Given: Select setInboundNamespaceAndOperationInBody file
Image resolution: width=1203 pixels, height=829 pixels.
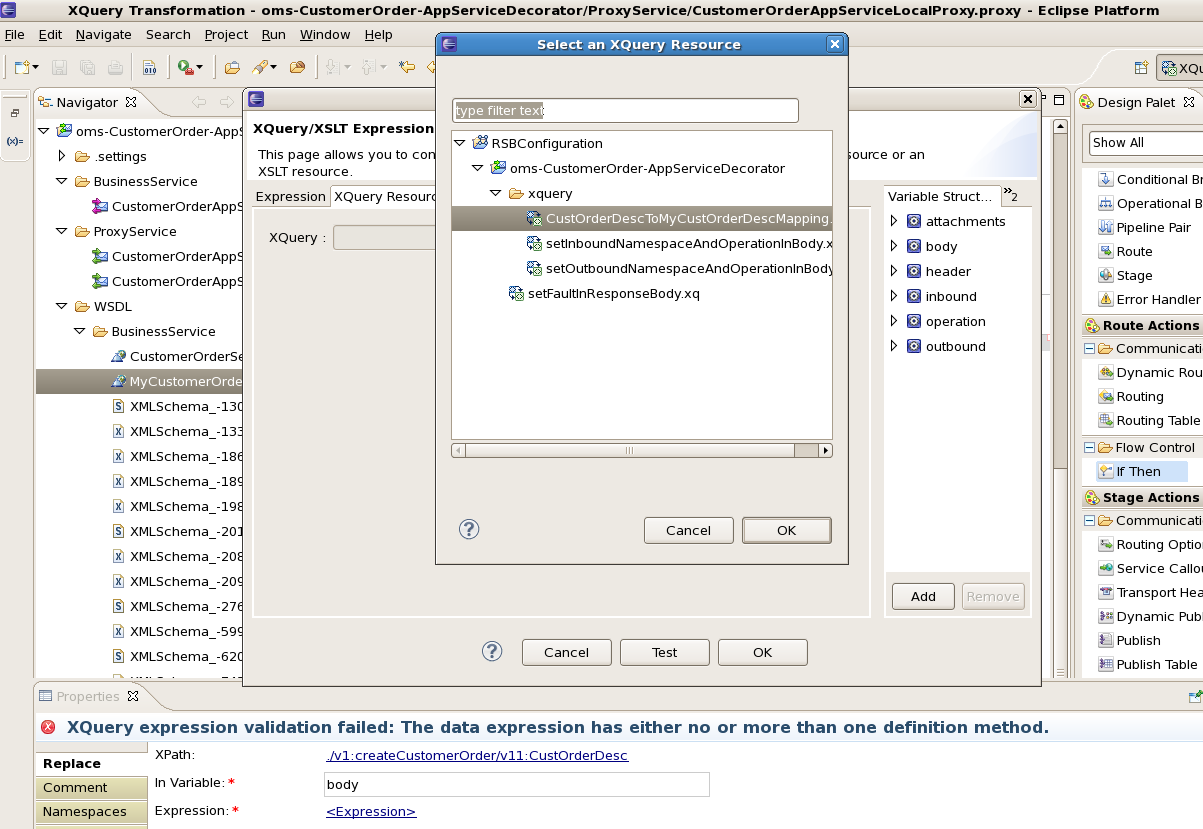Looking at the screenshot, I should (680, 243).
